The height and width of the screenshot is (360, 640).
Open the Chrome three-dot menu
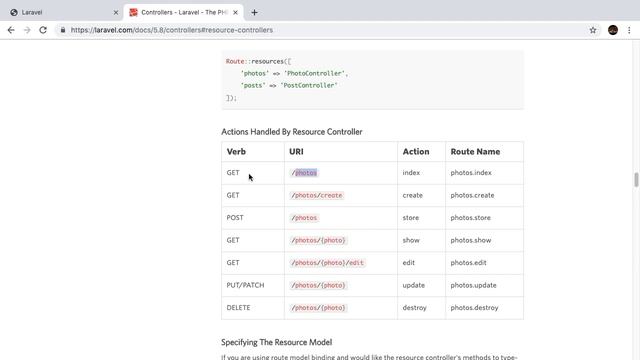pos(629,30)
